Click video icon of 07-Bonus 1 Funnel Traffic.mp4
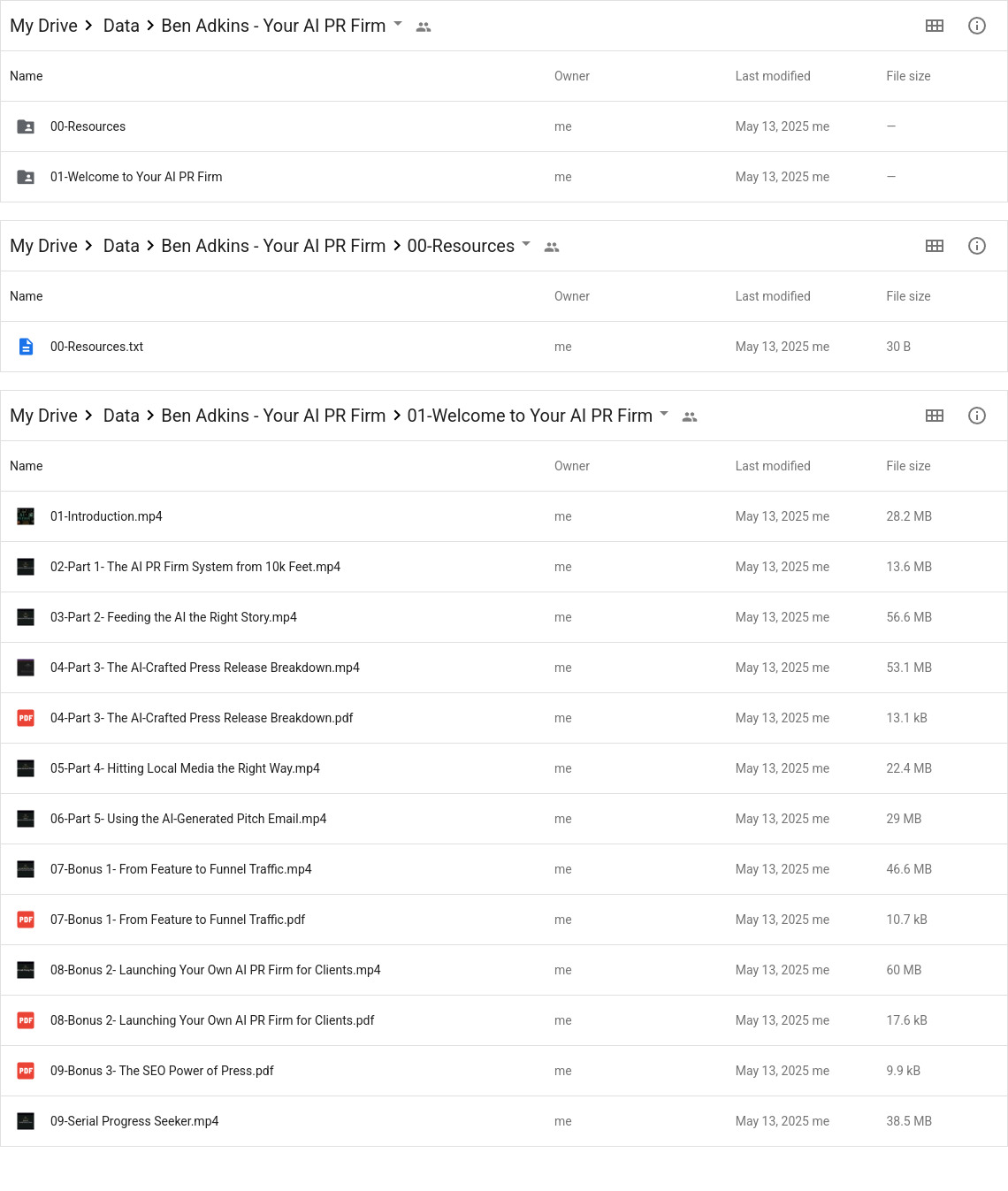 point(26,869)
